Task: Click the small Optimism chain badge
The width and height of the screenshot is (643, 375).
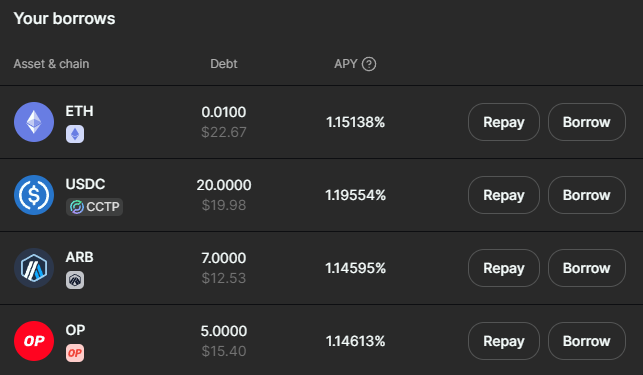Action: click(75, 353)
